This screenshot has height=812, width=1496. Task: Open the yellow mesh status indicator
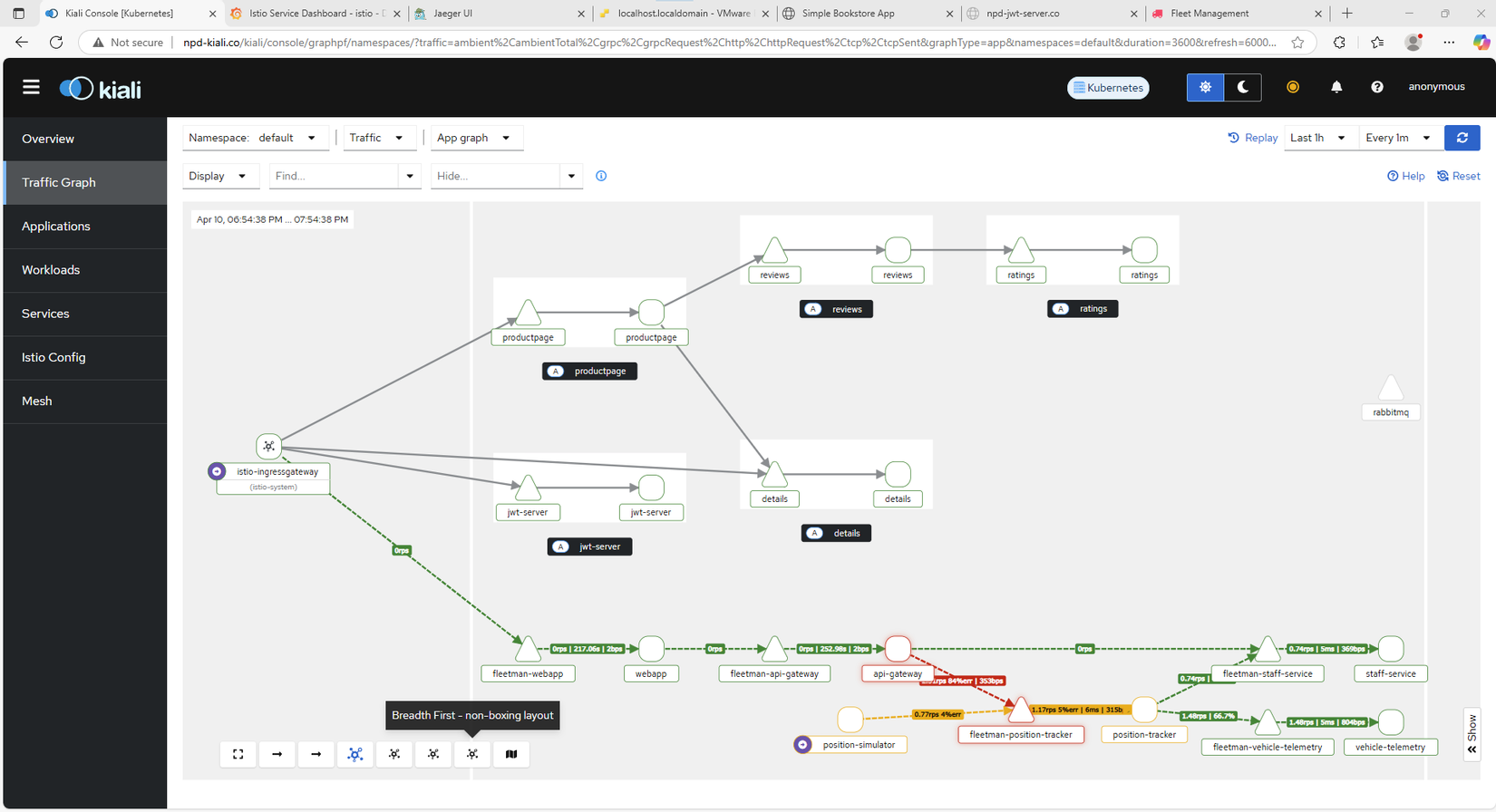(1293, 87)
